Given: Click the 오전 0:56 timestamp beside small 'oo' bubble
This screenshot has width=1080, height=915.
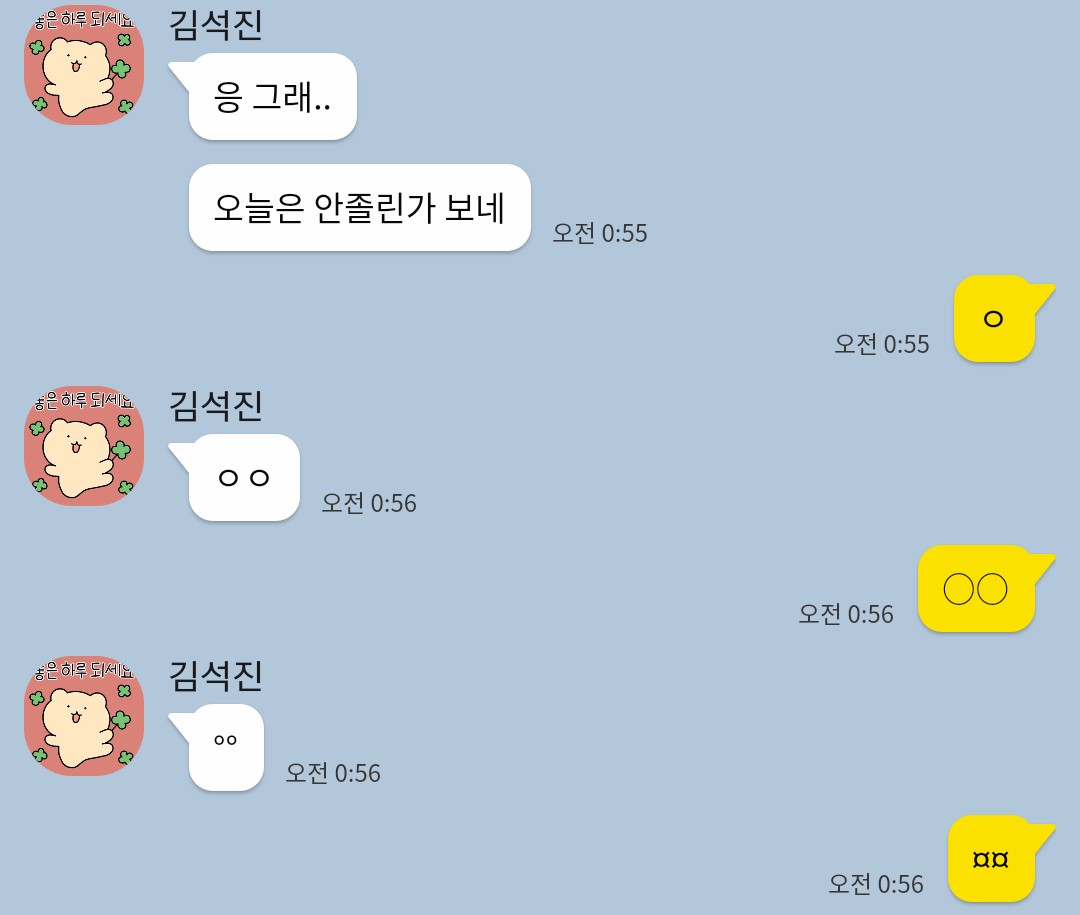Looking at the screenshot, I should 333,773.
